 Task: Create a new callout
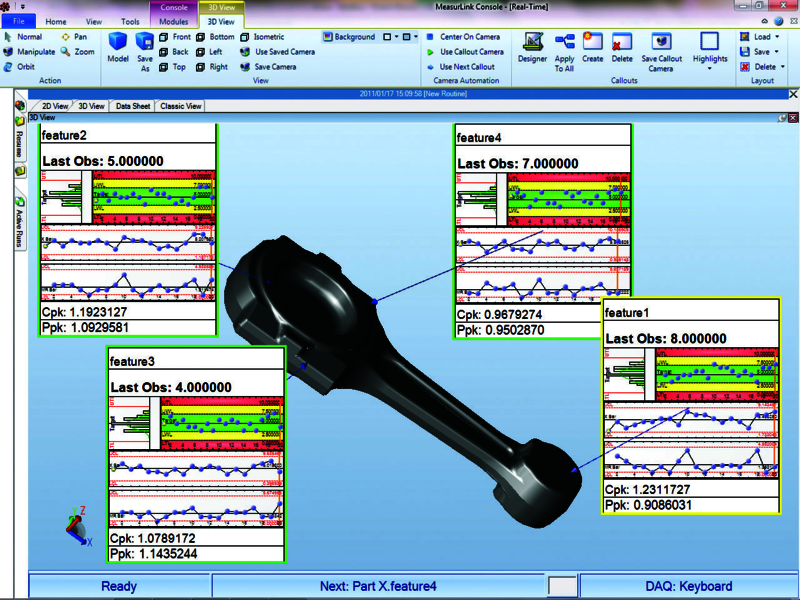tap(592, 49)
